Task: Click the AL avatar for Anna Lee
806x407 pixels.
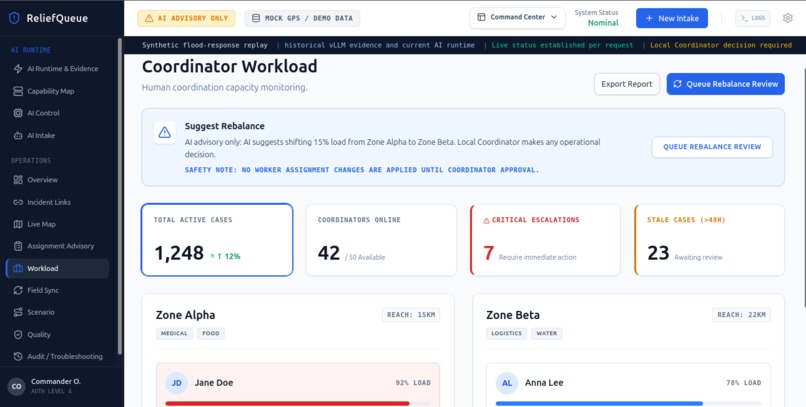Action: [506, 383]
